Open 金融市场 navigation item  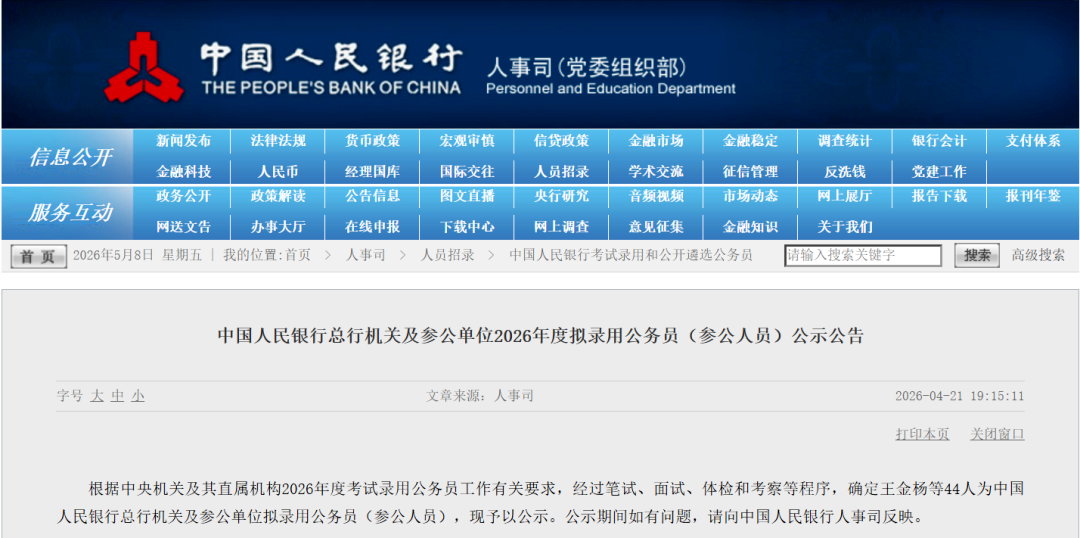pyautogui.click(x=656, y=141)
